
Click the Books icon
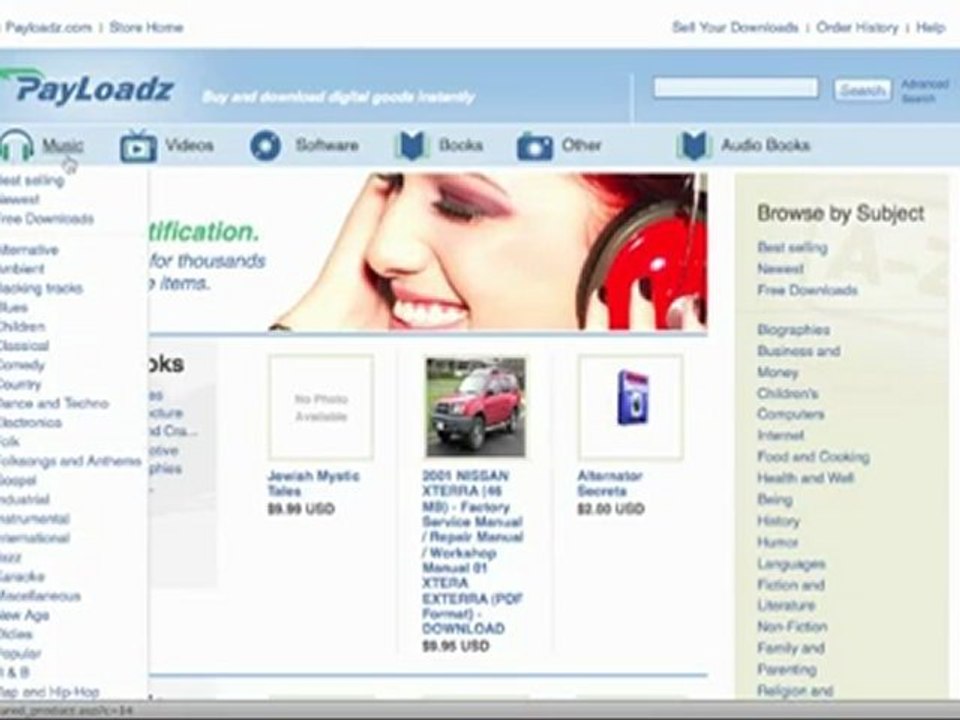click(x=411, y=146)
